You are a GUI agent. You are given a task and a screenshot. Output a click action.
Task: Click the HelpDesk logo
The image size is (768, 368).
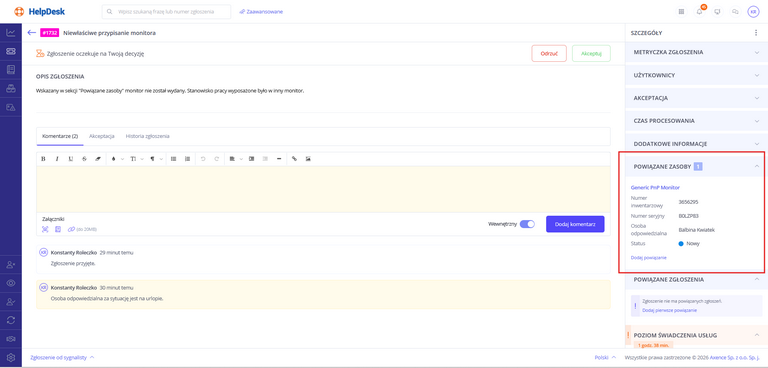(x=40, y=11)
